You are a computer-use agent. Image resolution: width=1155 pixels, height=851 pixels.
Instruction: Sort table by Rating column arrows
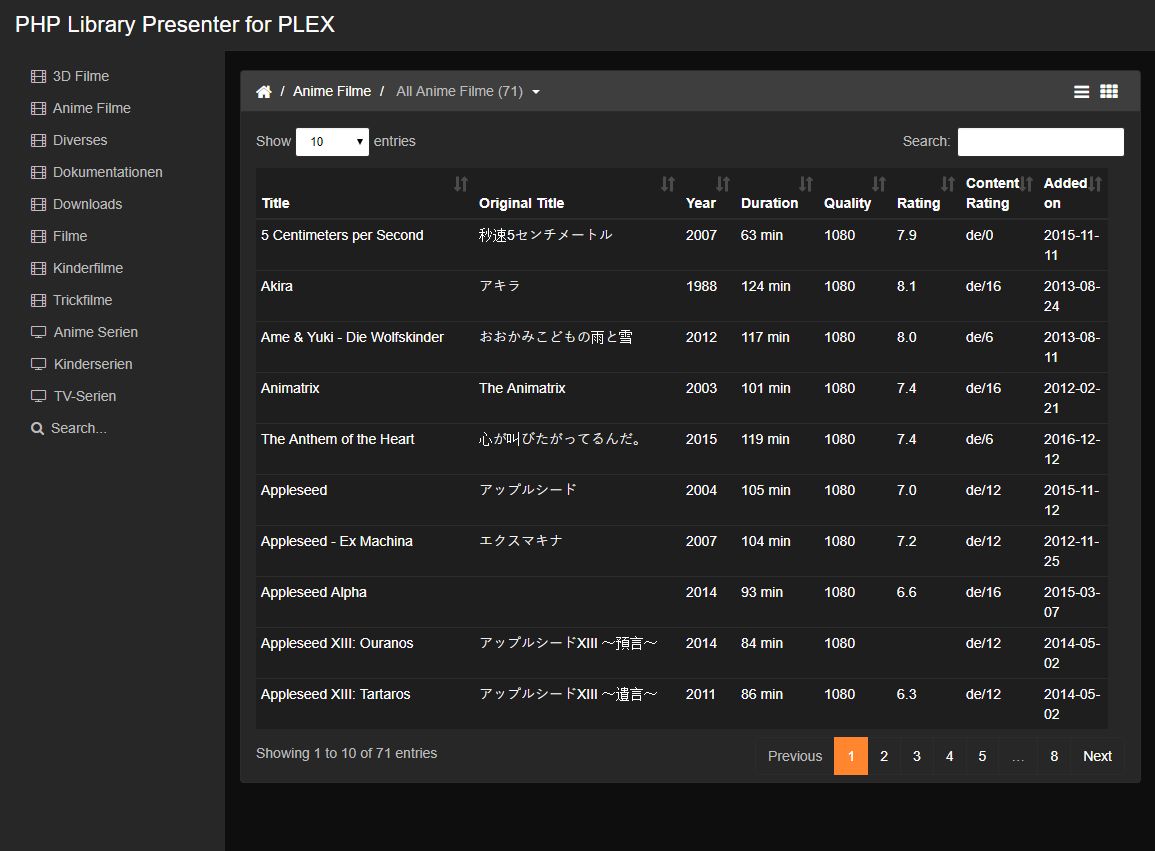(x=947, y=184)
